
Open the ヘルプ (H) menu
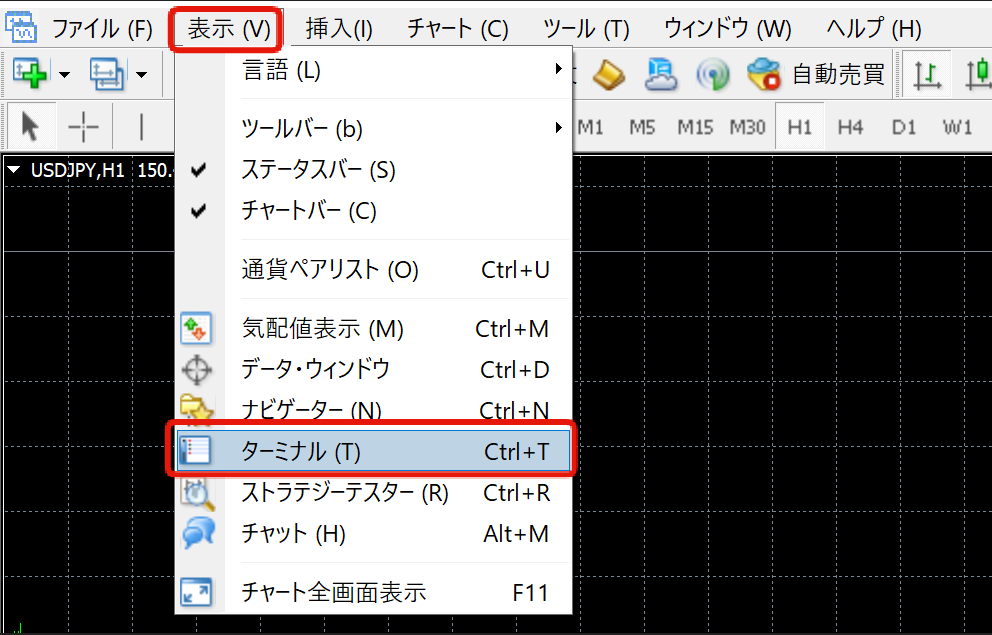coord(874,28)
